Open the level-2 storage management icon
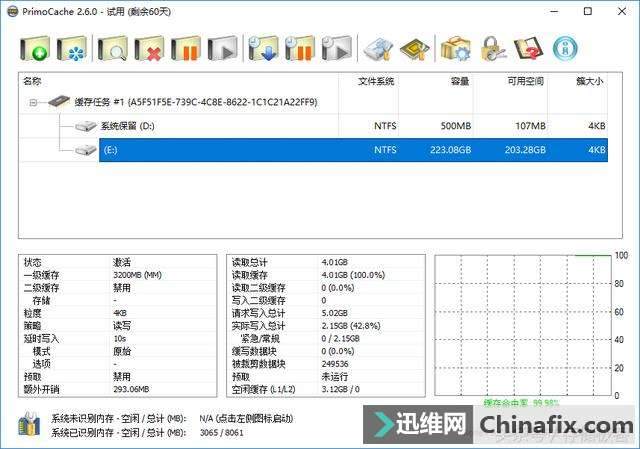Image resolution: width=640 pixels, height=449 pixels. (x=378, y=49)
